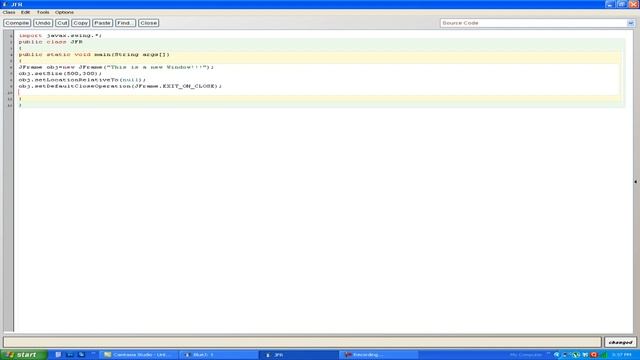
Task: Open the Class menu
Action: tap(9, 12)
